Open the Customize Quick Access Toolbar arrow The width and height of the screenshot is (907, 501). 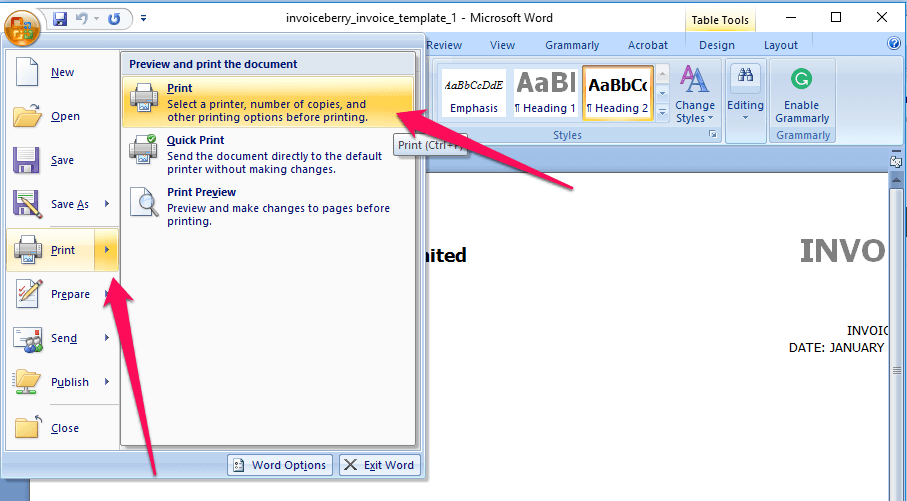tap(143, 19)
